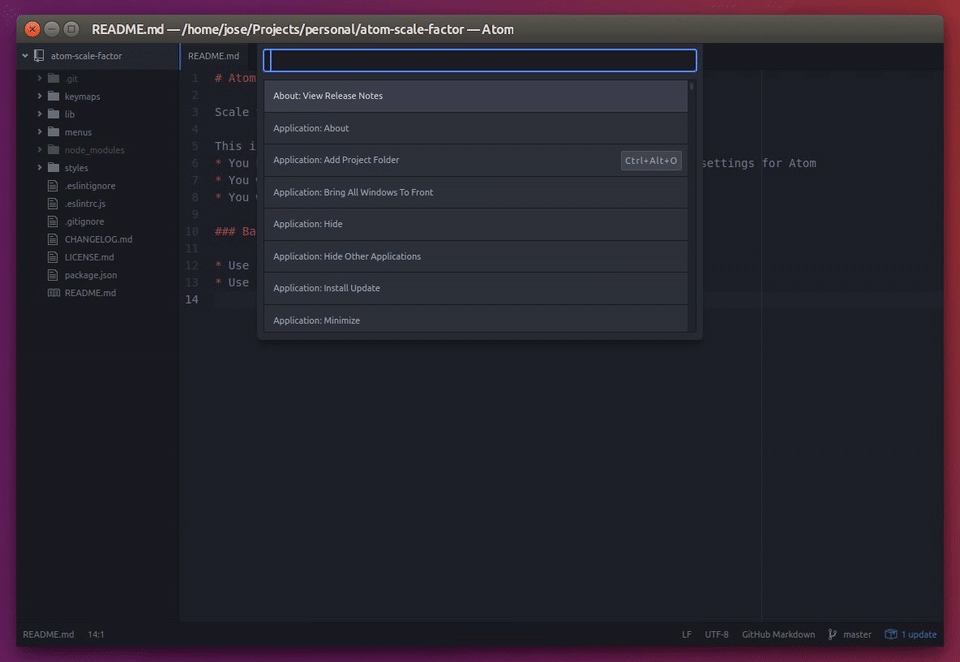This screenshot has width=960, height=662.
Task: Click the package update icon in status bar
Action: (891, 634)
